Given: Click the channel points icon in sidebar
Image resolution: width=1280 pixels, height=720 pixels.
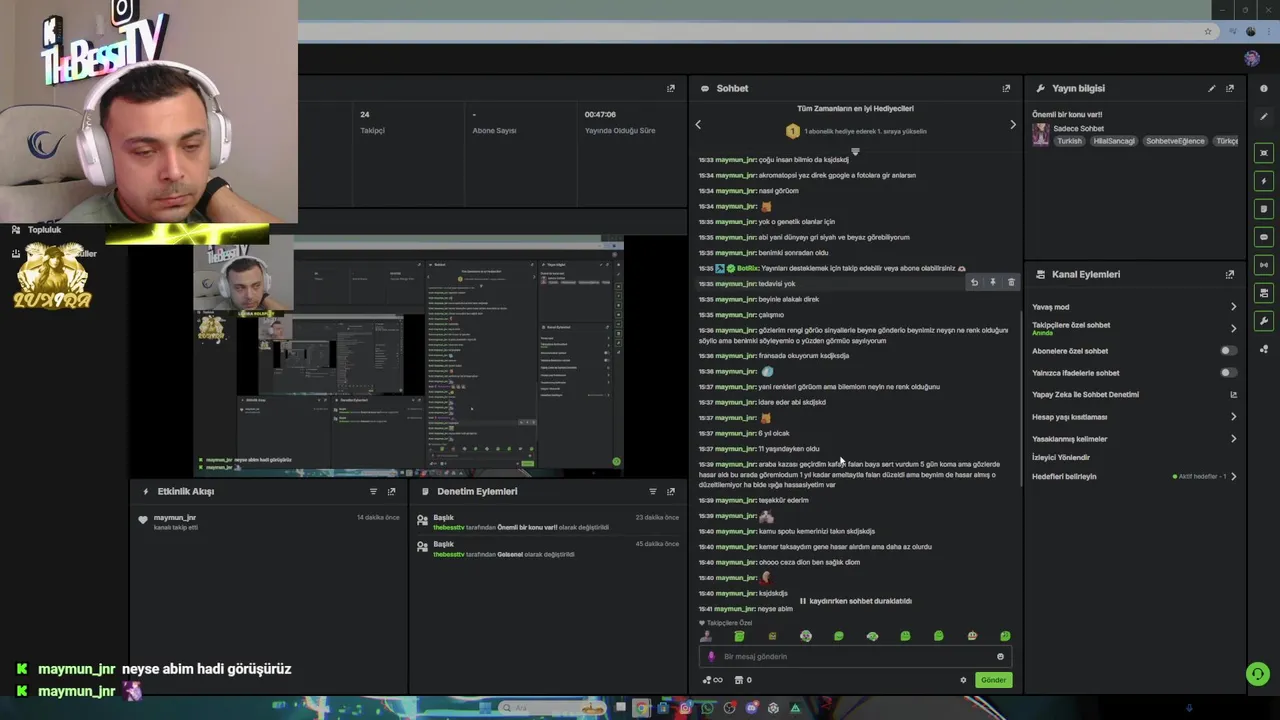Looking at the screenshot, I should click(1264, 349).
